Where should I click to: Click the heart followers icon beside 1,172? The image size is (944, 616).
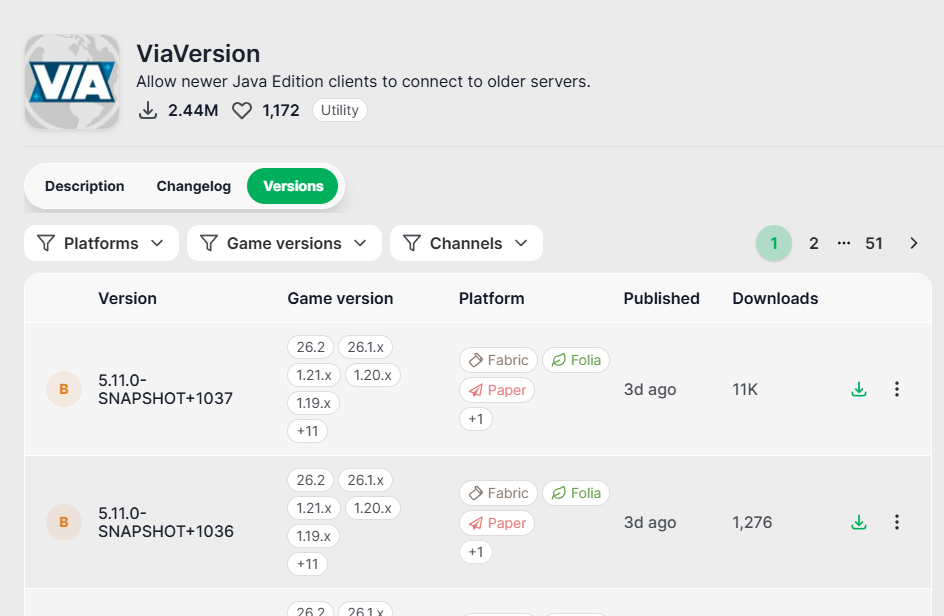(242, 111)
